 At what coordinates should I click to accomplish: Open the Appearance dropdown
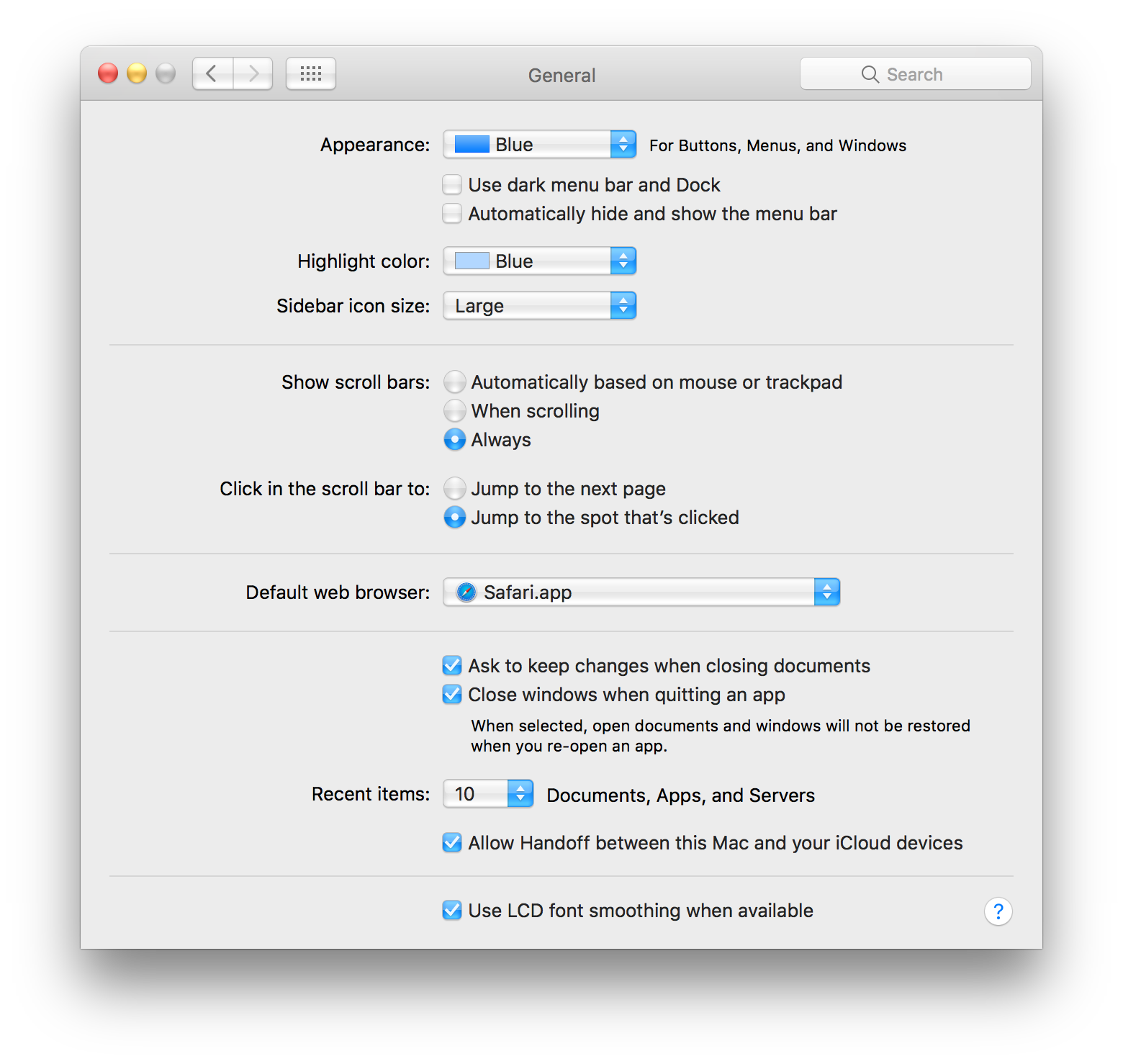[539, 145]
